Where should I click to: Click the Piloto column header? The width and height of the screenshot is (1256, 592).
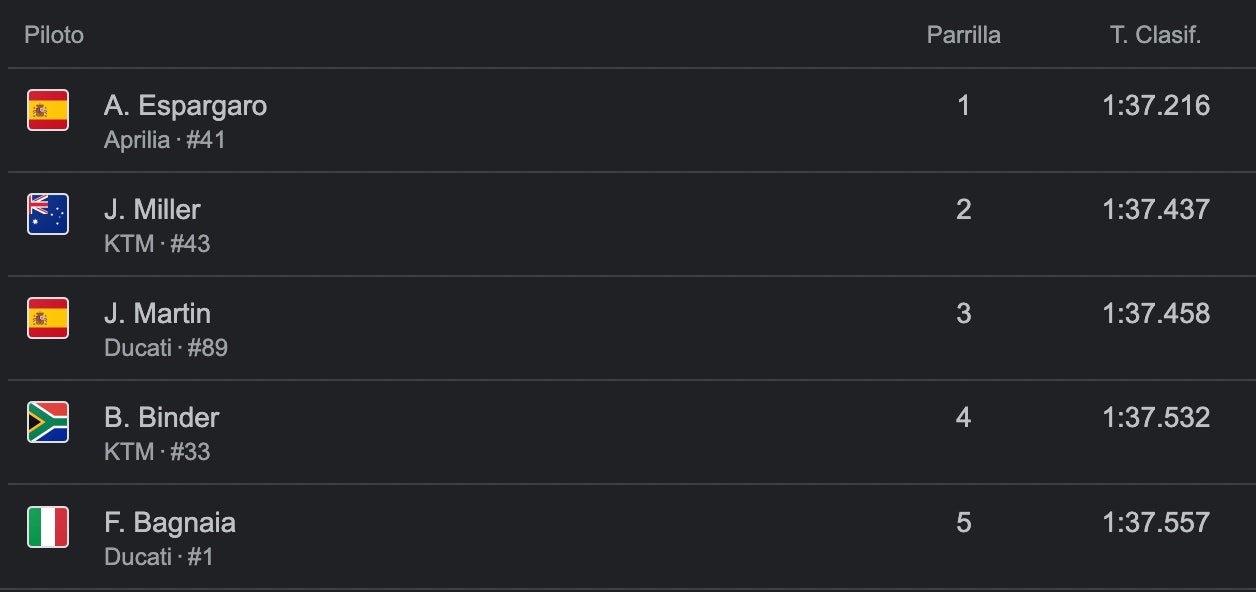(54, 35)
